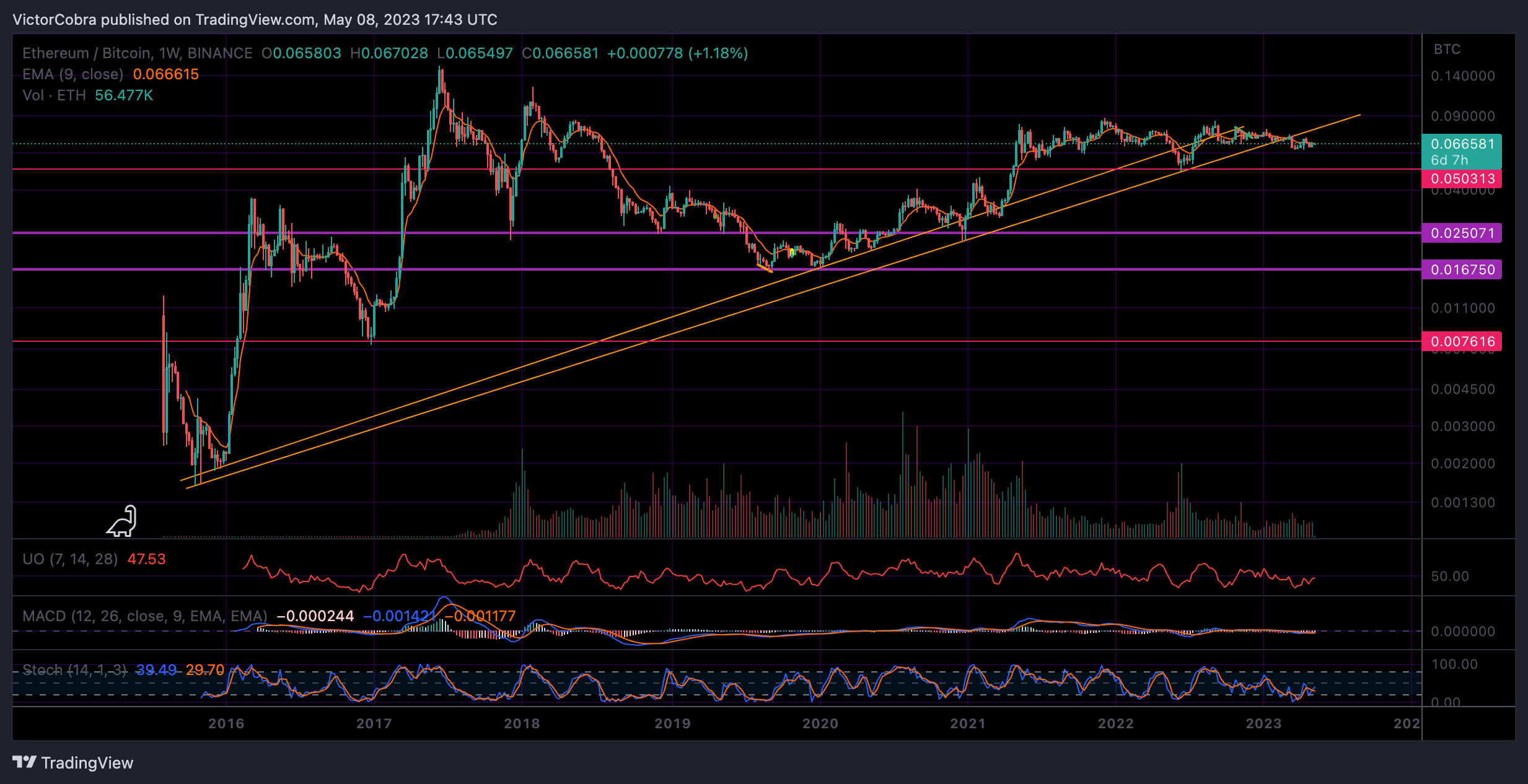The width and height of the screenshot is (1528, 784).
Task: Click the Vol · ETH indicator label
Action: click(54, 95)
